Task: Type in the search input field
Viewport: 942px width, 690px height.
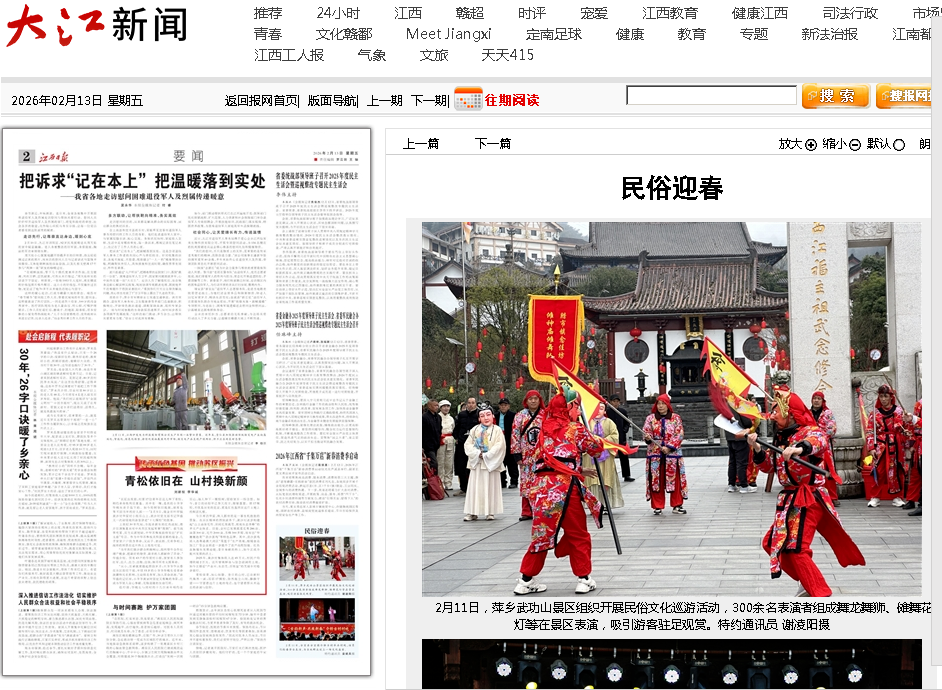Action: click(711, 96)
